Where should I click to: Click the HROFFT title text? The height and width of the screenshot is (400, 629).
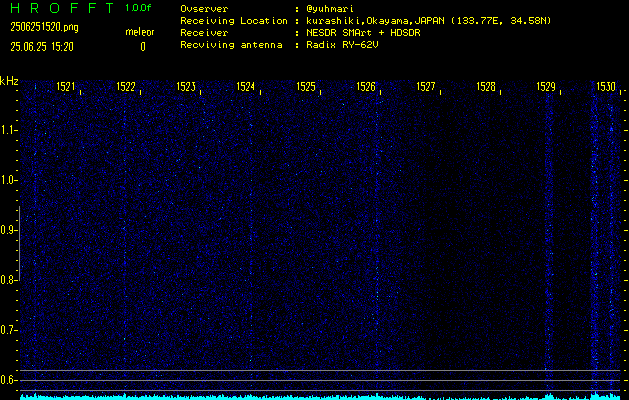[x=62, y=8]
